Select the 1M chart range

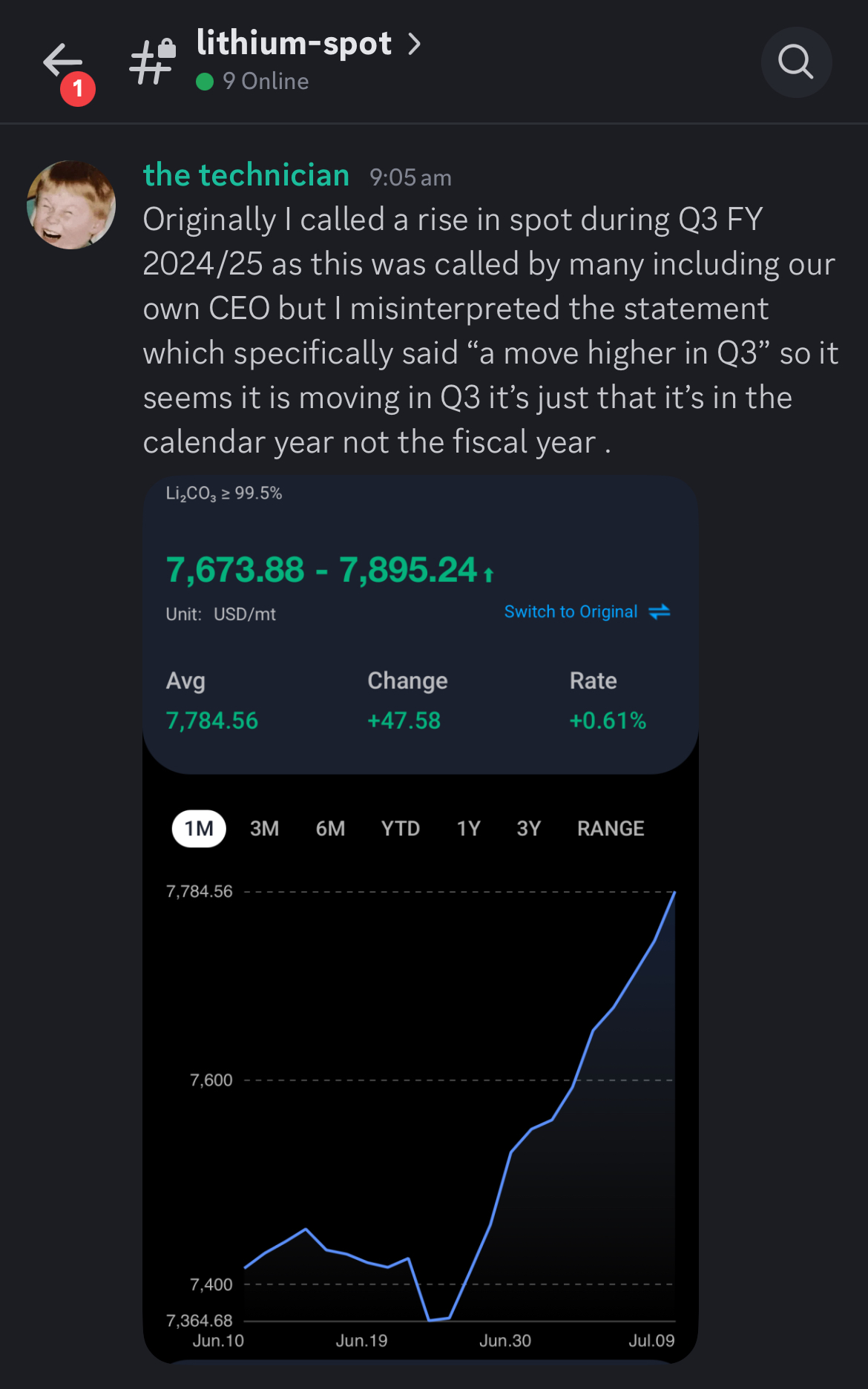pyautogui.click(x=199, y=828)
